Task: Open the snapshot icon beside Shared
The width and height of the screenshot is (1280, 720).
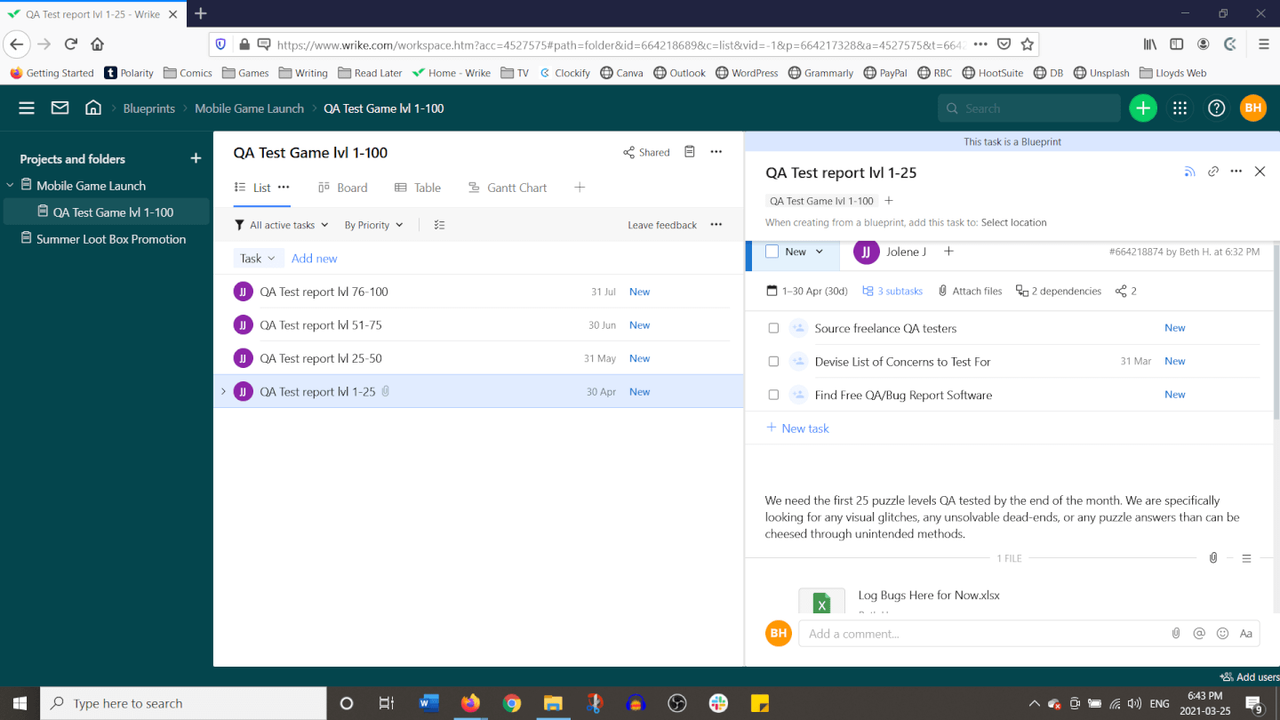Action: [x=689, y=151]
